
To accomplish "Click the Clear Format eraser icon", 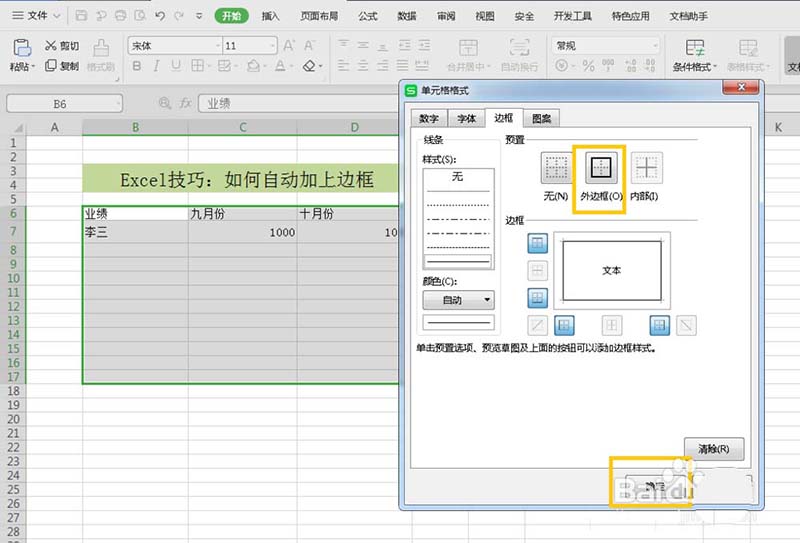I will click(x=309, y=66).
